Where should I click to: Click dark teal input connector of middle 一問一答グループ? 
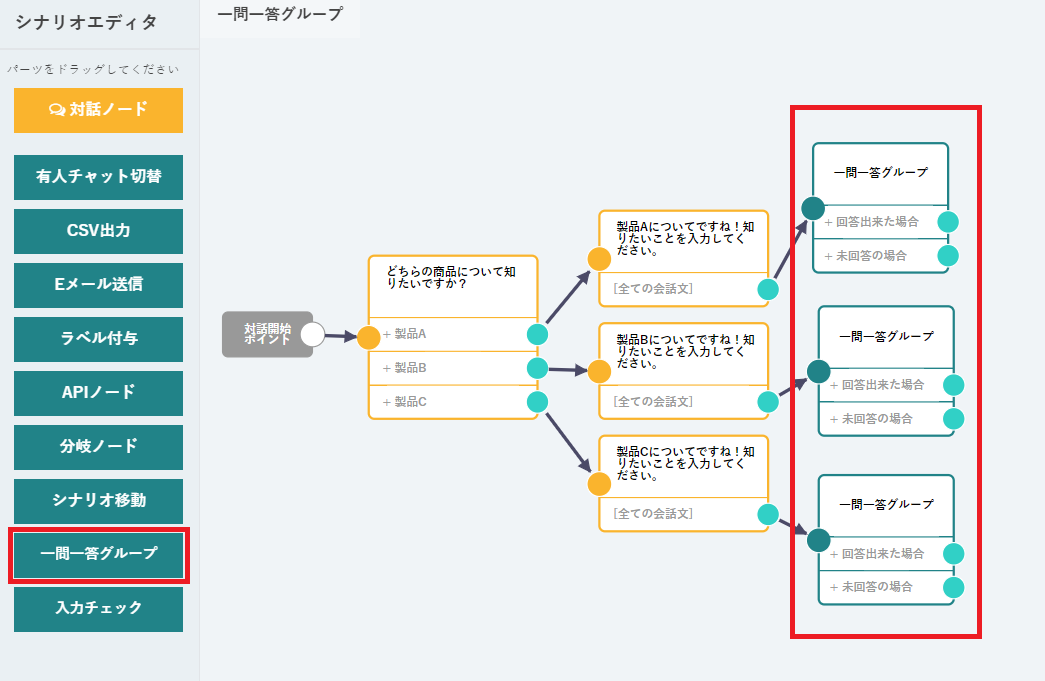(x=818, y=372)
